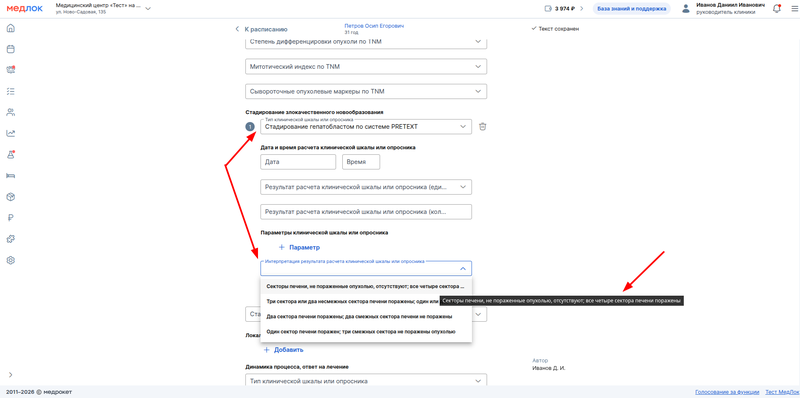Click Текст сохранен status

point(555,29)
